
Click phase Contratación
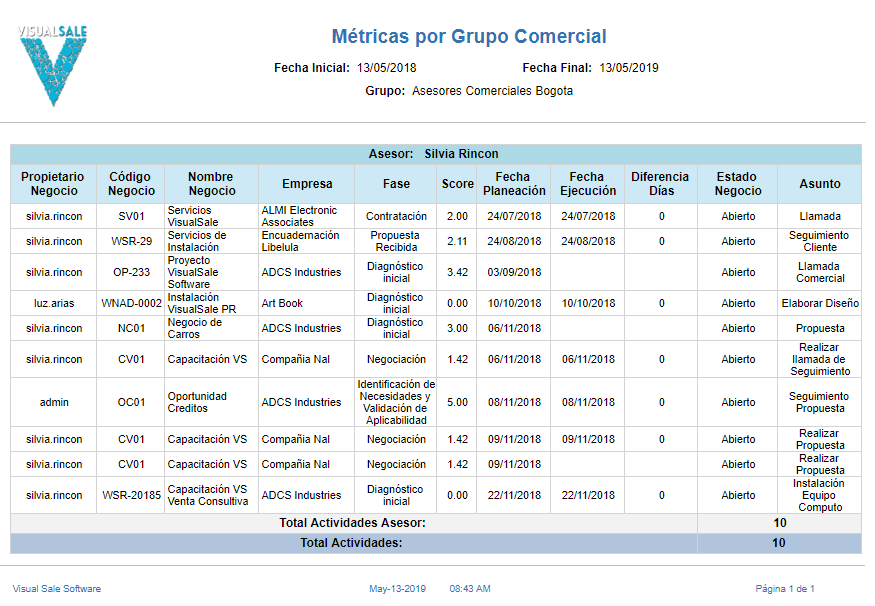(396, 217)
